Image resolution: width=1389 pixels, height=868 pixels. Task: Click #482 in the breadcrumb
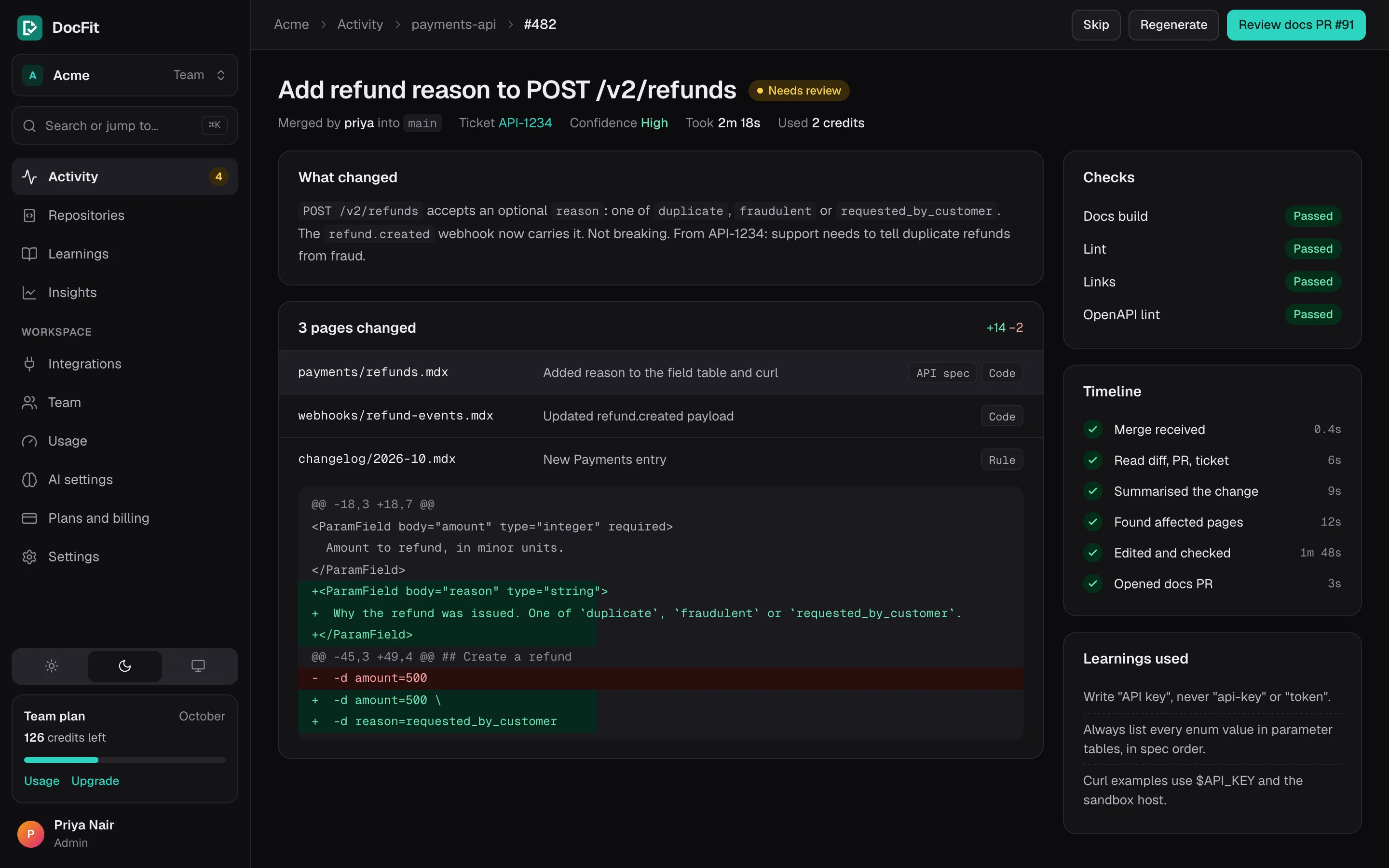click(540, 25)
